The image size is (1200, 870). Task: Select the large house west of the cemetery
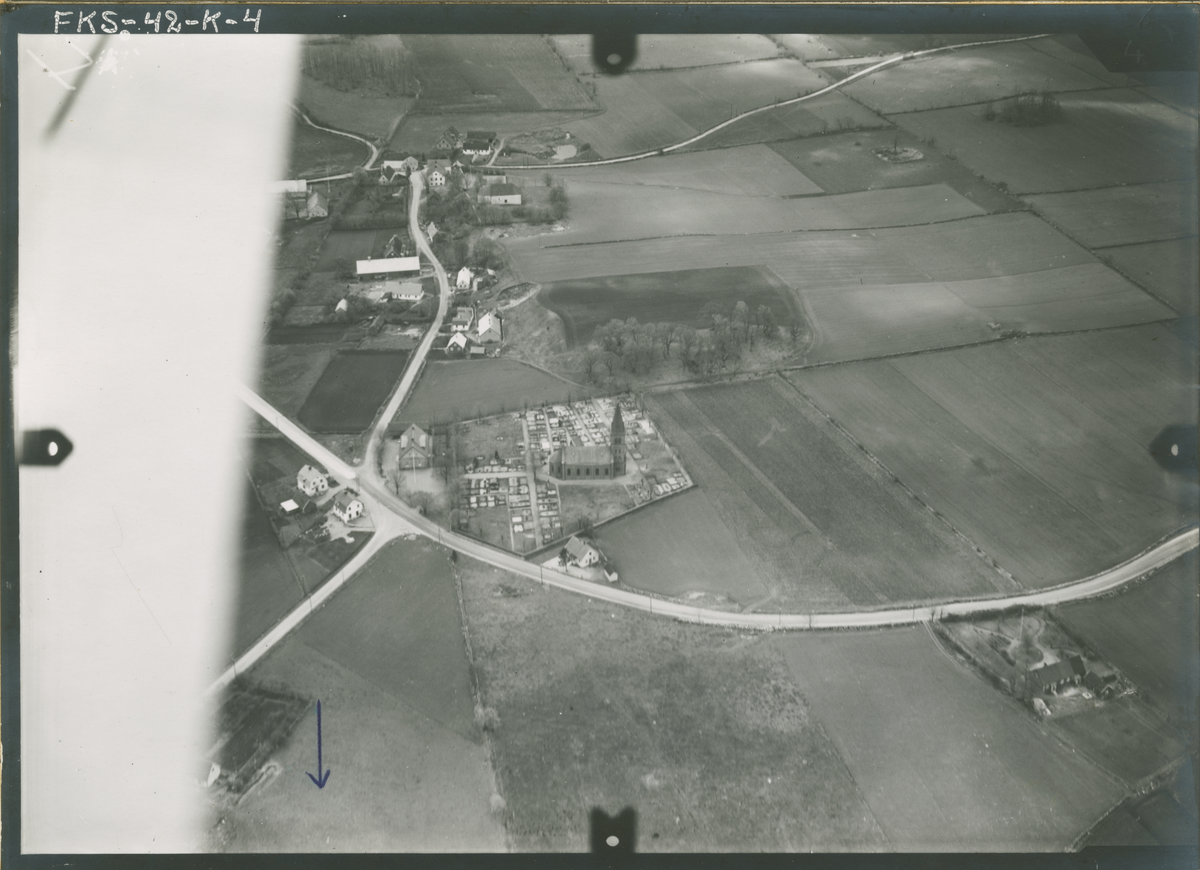click(x=415, y=446)
